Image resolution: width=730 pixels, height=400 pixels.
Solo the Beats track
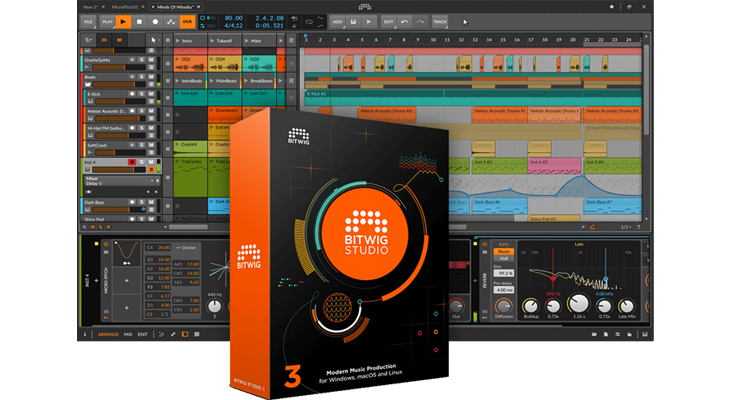pos(142,77)
